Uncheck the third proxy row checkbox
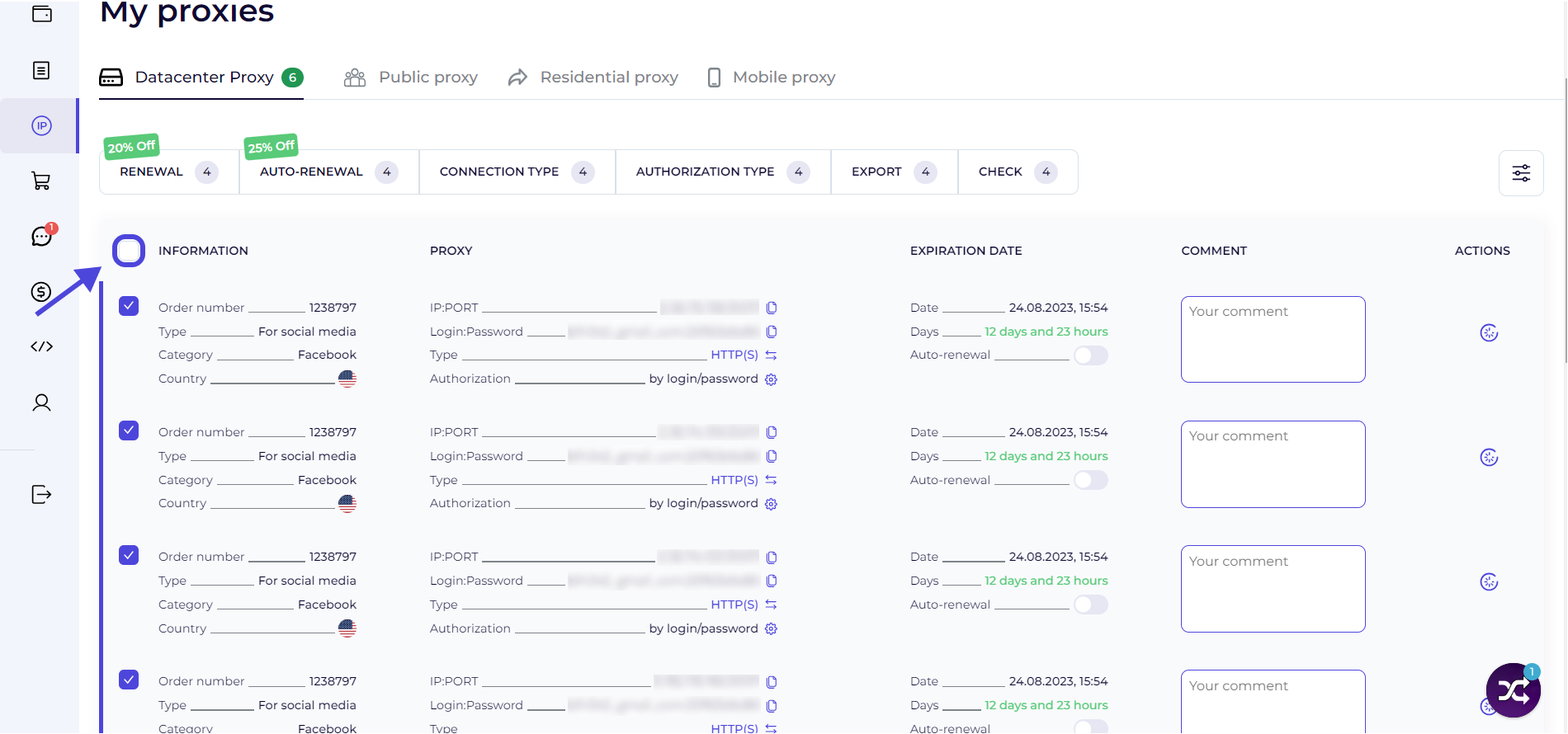 tap(129, 555)
